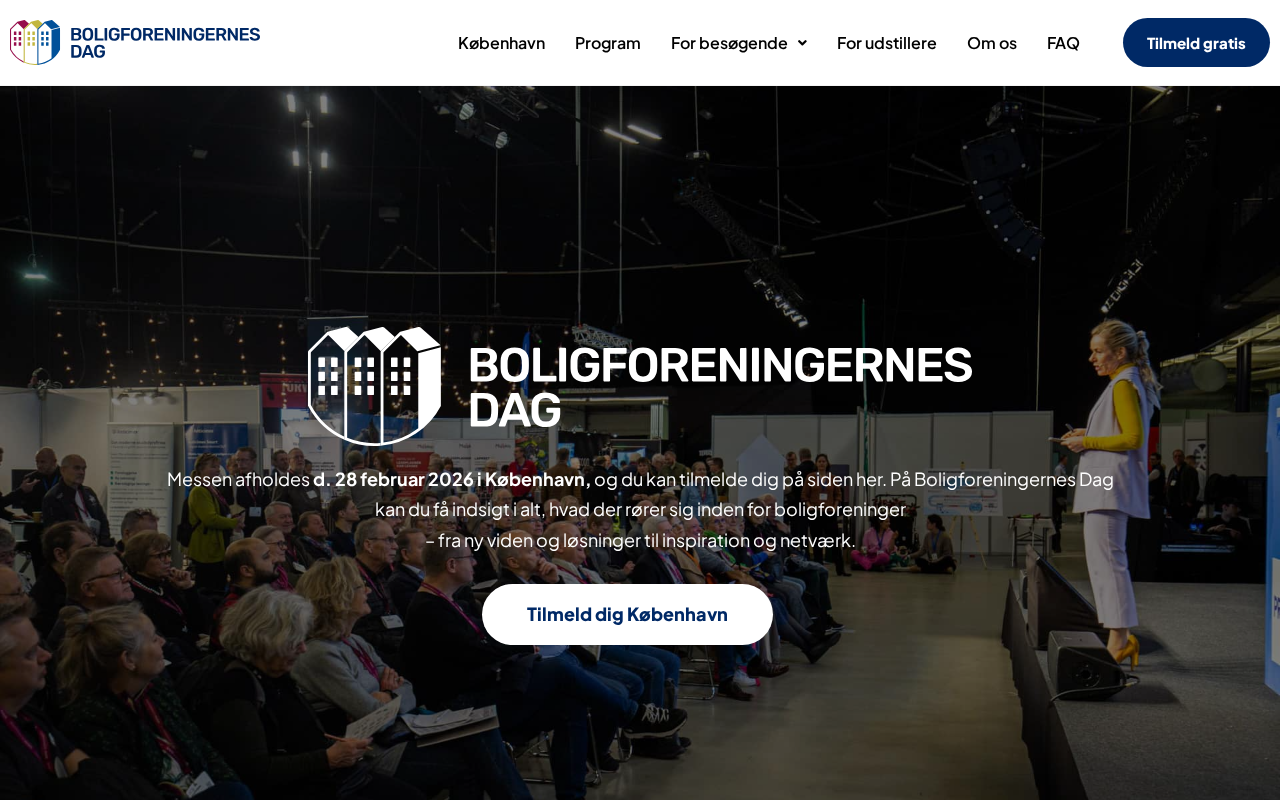Click the large white Boligforeningernes Dag heading
The width and height of the screenshot is (1280, 800).
[720, 387]
